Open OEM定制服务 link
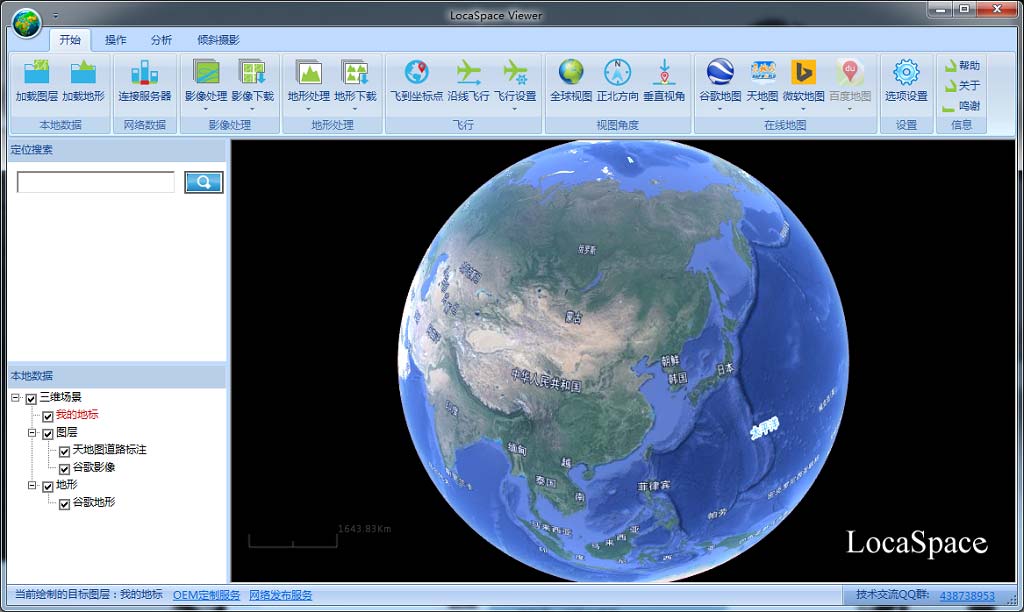The height and width of the screenshot is (612, 1024). 206,595
